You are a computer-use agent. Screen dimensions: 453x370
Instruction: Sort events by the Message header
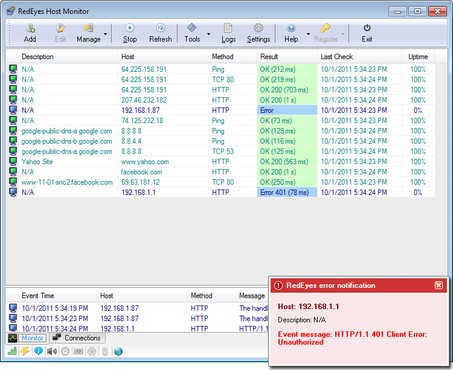click(252, 296)
